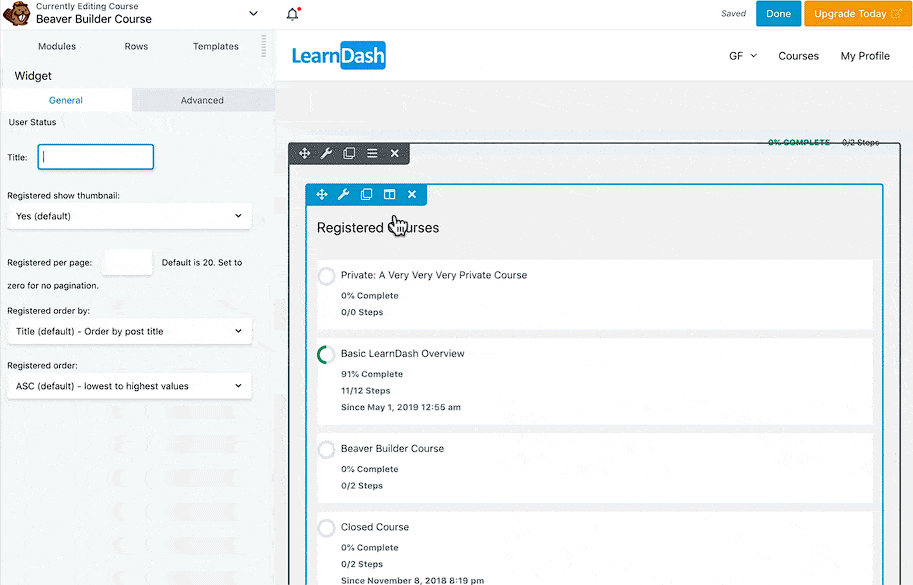Duplicate the row with copy icon
The image size is (913, 585).
click(x=349, y=153)
